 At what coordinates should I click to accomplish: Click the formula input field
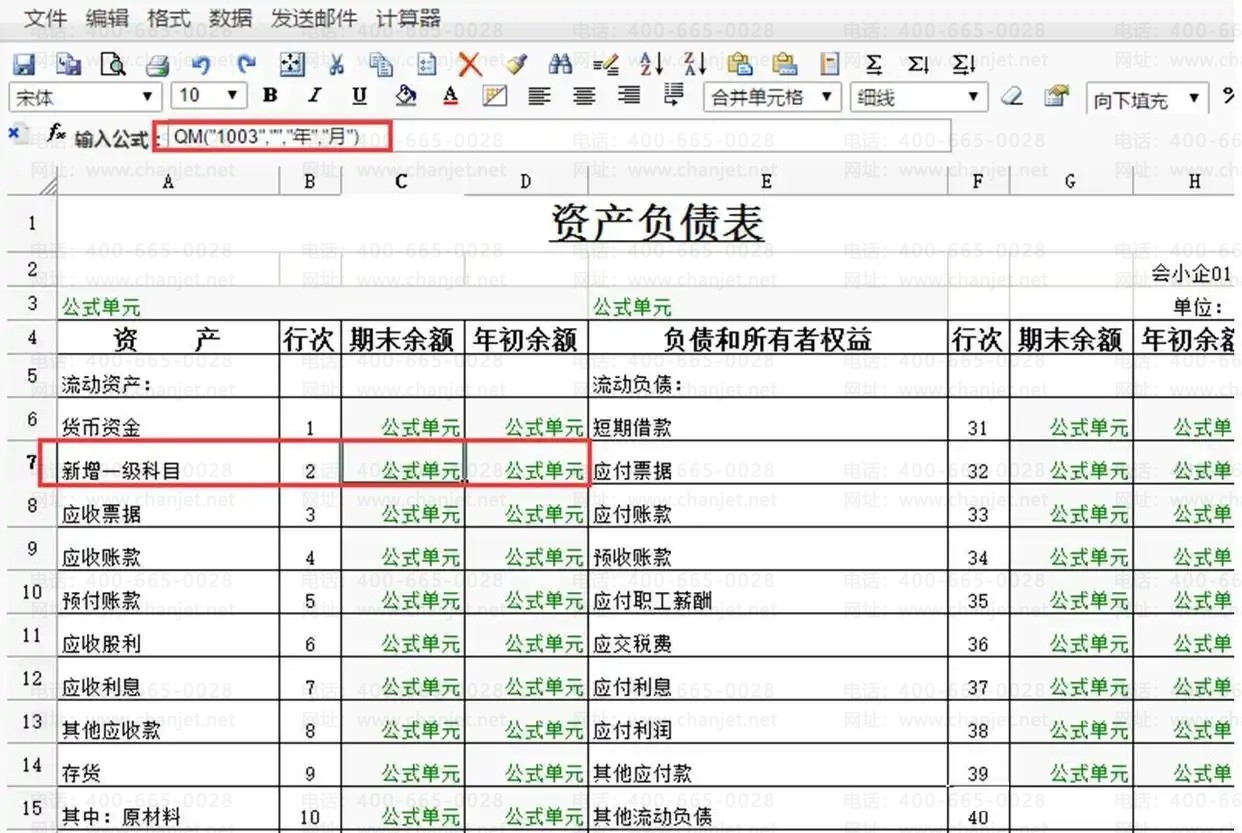click(558, 136)
